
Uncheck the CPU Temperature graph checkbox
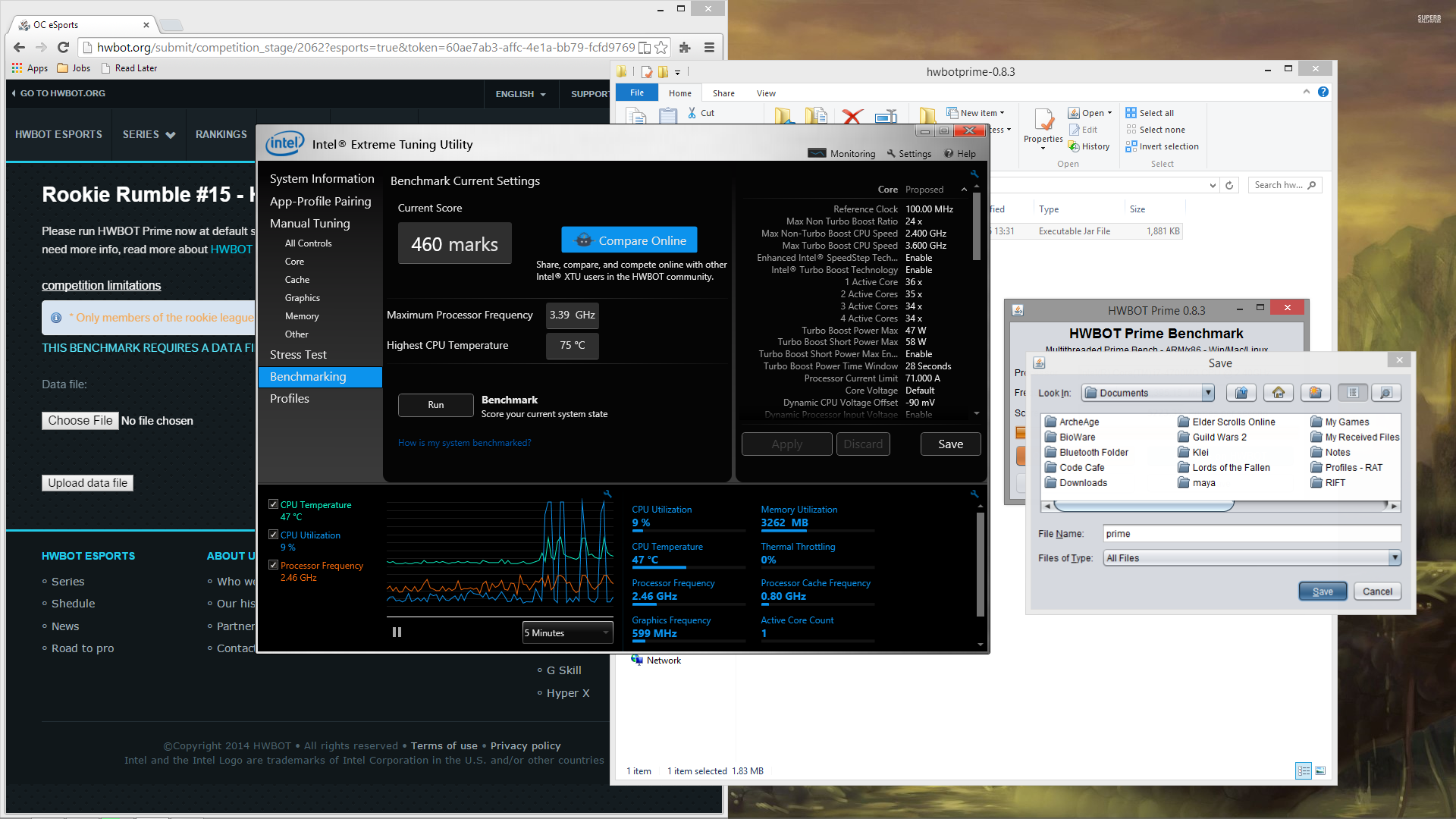[274, 504]
